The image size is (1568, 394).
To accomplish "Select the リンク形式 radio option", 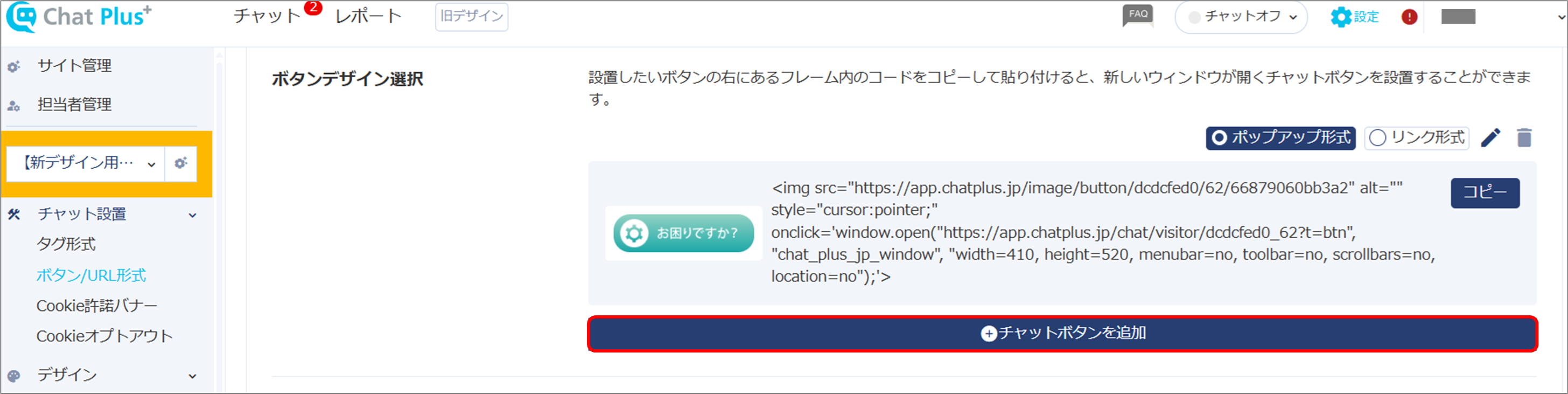I will 1417,137.
